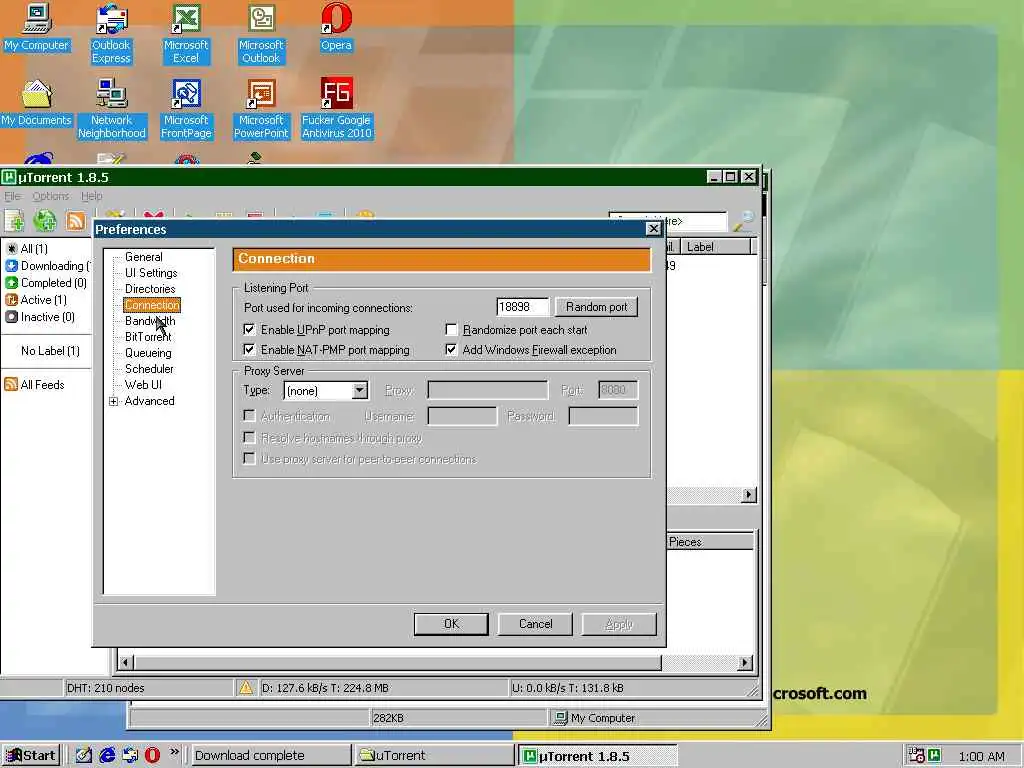Click the µTorrent search input field
Viewport: 1024px width, 768px height.
pyautogui.click(x=667, y=221)
